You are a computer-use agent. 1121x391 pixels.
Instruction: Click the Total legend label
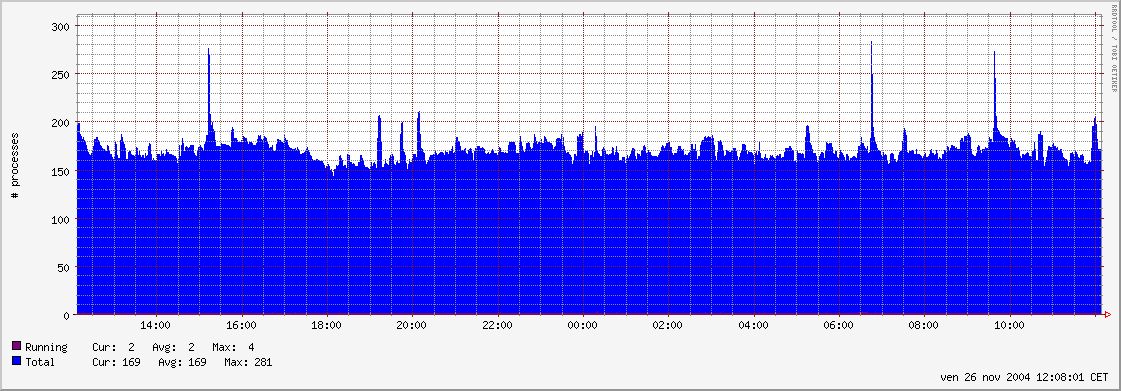coord(40,362)
